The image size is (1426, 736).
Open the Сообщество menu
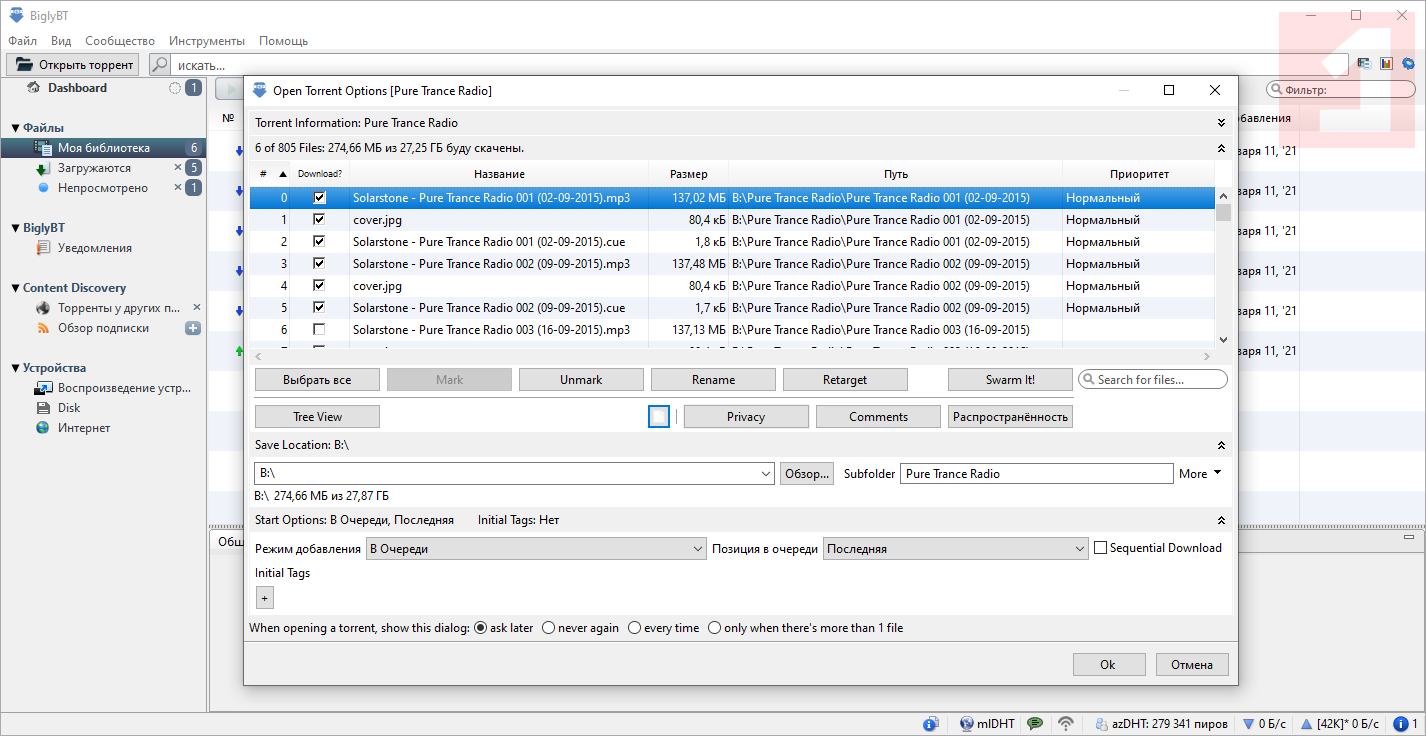[120, 41]
